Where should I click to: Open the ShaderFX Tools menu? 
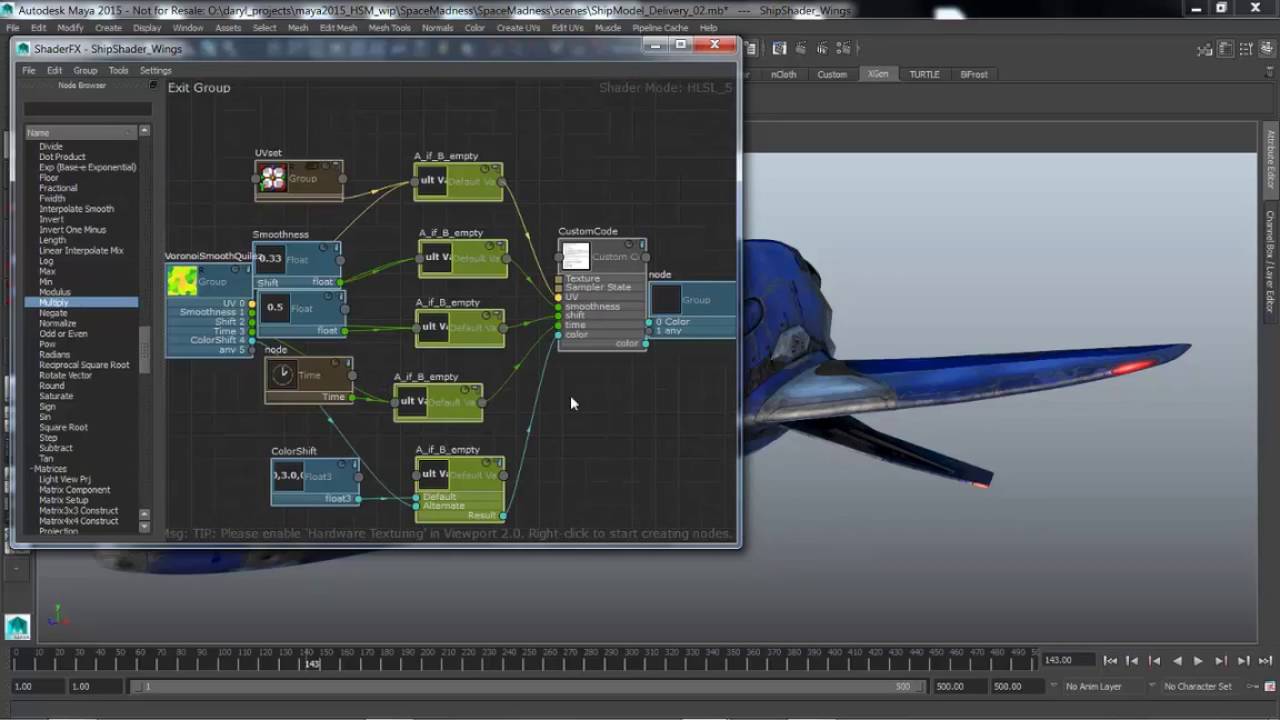pos(118,70)
